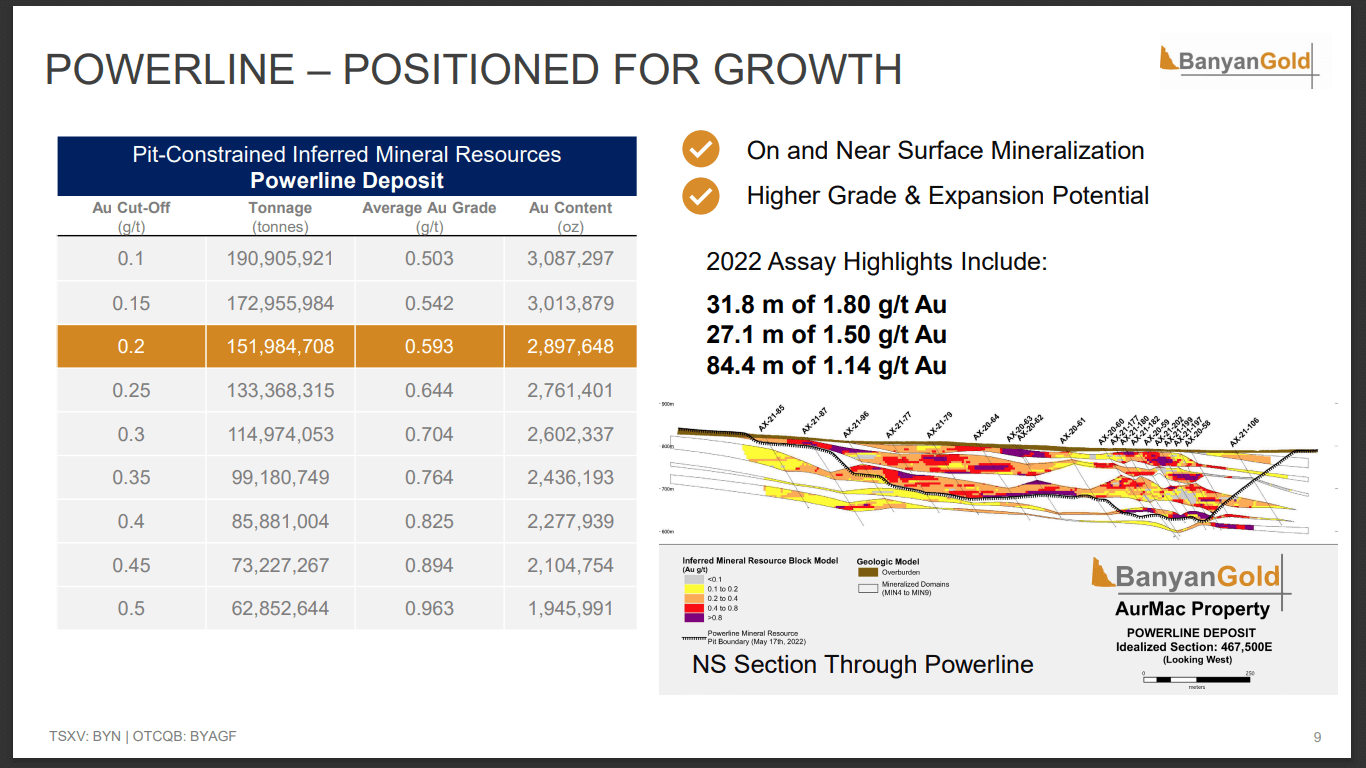
Task: Click the highlighted grade cell 0.593
Action: coord(429,346)
